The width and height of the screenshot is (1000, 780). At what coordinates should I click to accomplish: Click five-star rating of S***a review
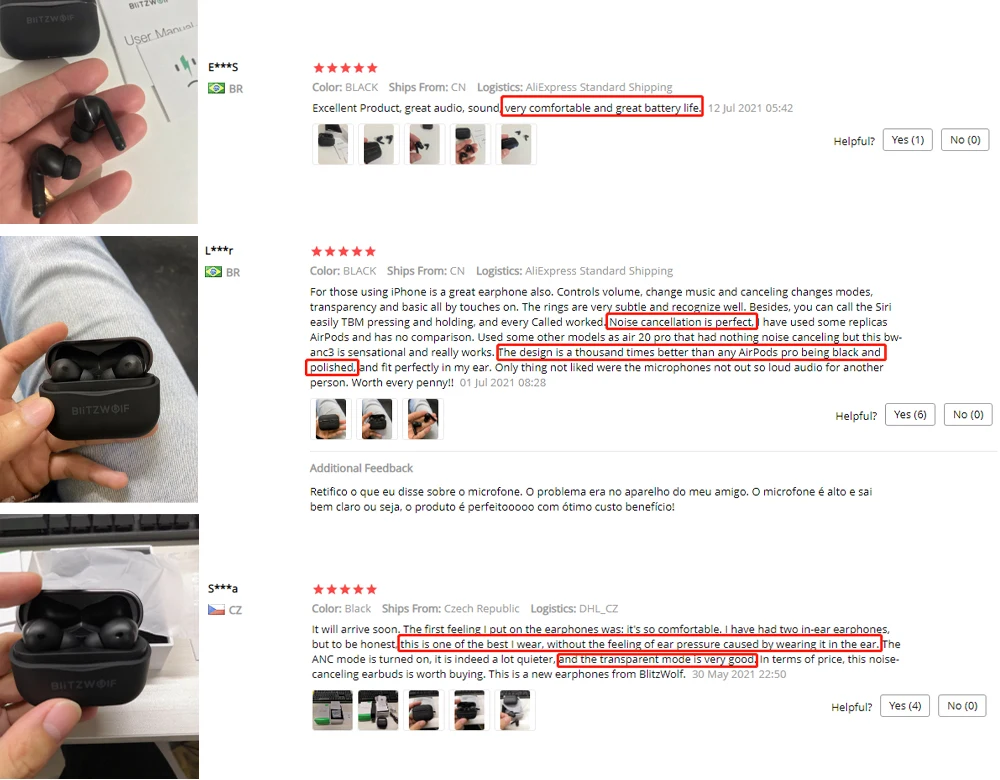coord(345,589)
